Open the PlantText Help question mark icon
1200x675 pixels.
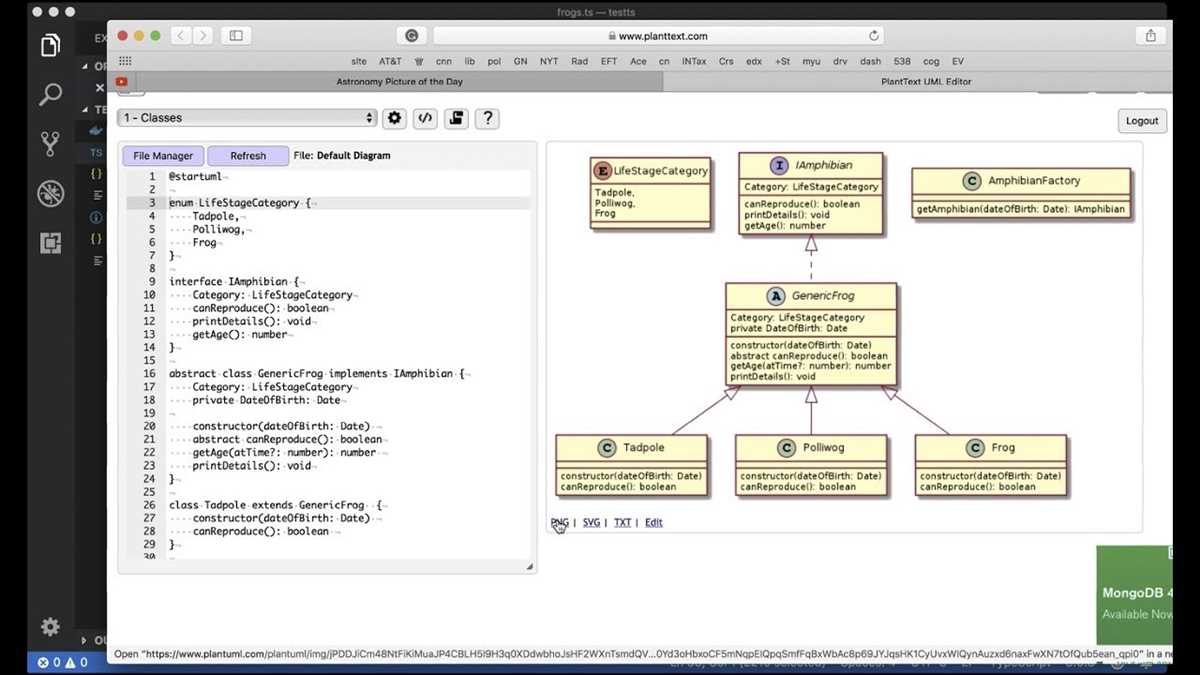(x=487, y=118)
